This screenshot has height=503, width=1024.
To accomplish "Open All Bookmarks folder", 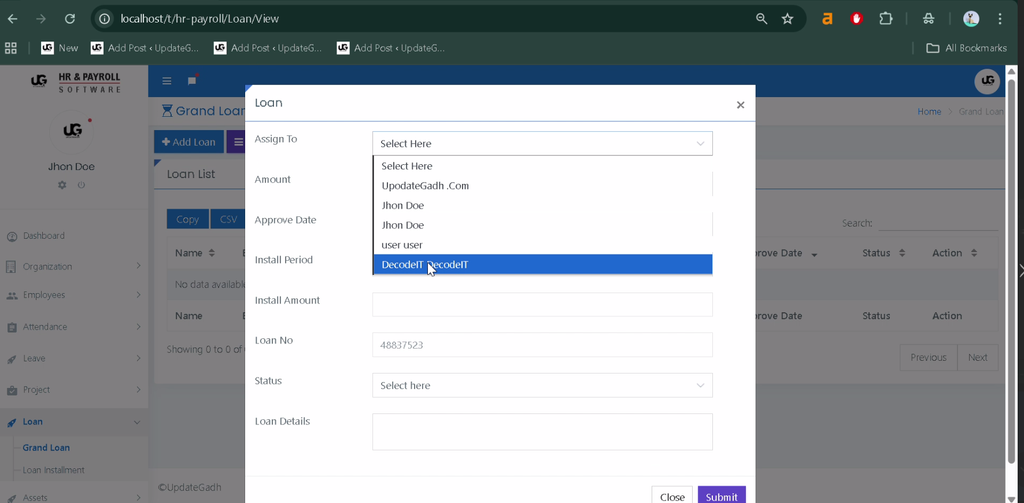I will (967, 48).
